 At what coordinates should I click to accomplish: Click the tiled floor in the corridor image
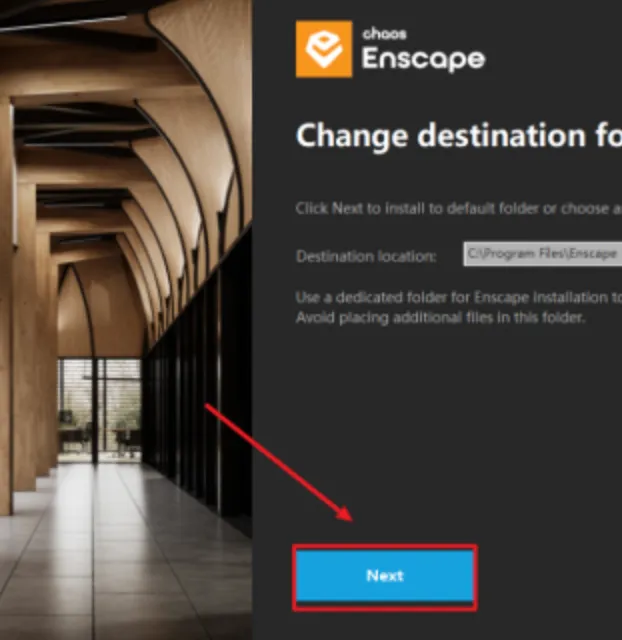point(122,563)
